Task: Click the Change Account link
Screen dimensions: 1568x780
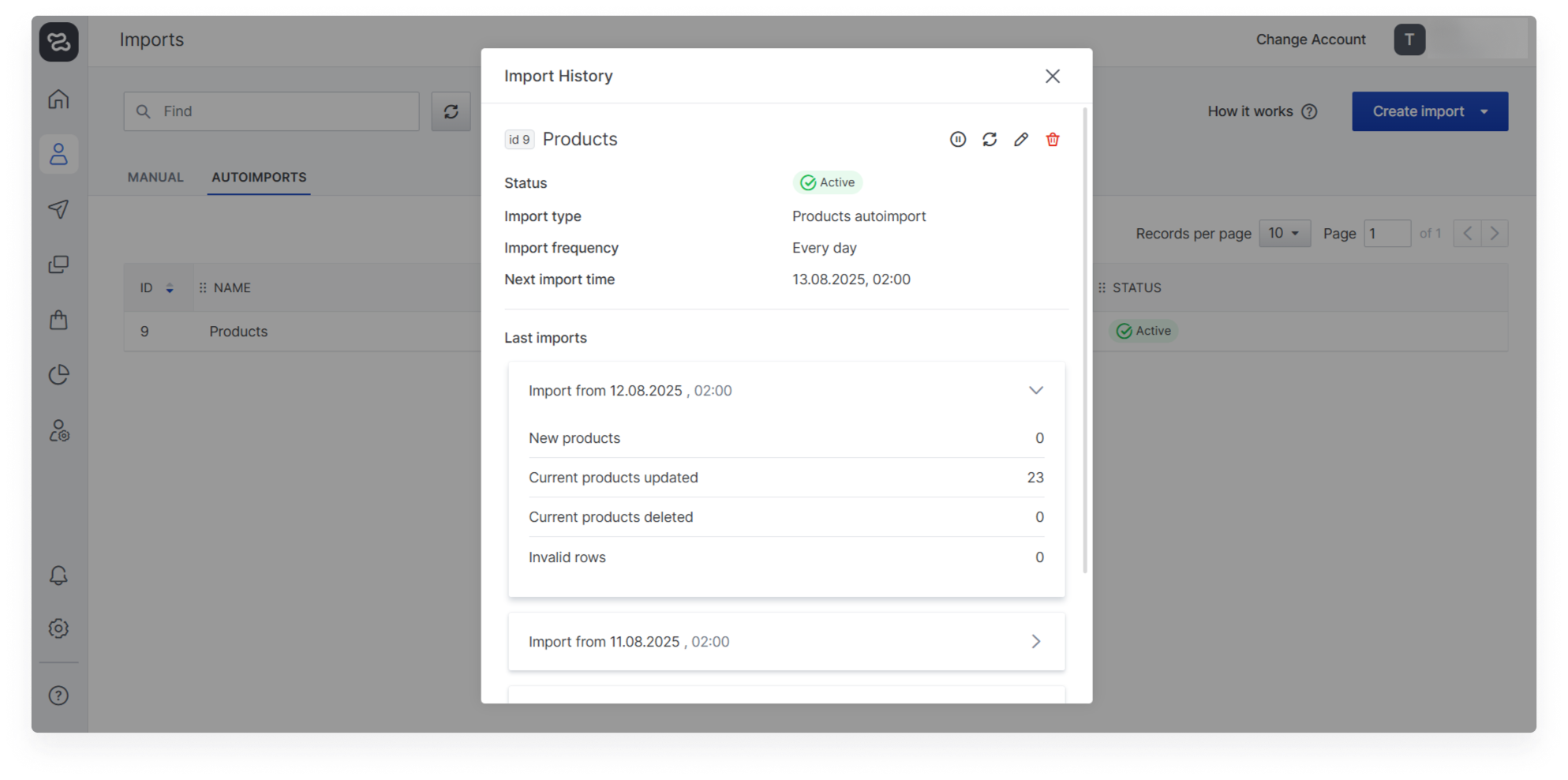Action: 1310,39
